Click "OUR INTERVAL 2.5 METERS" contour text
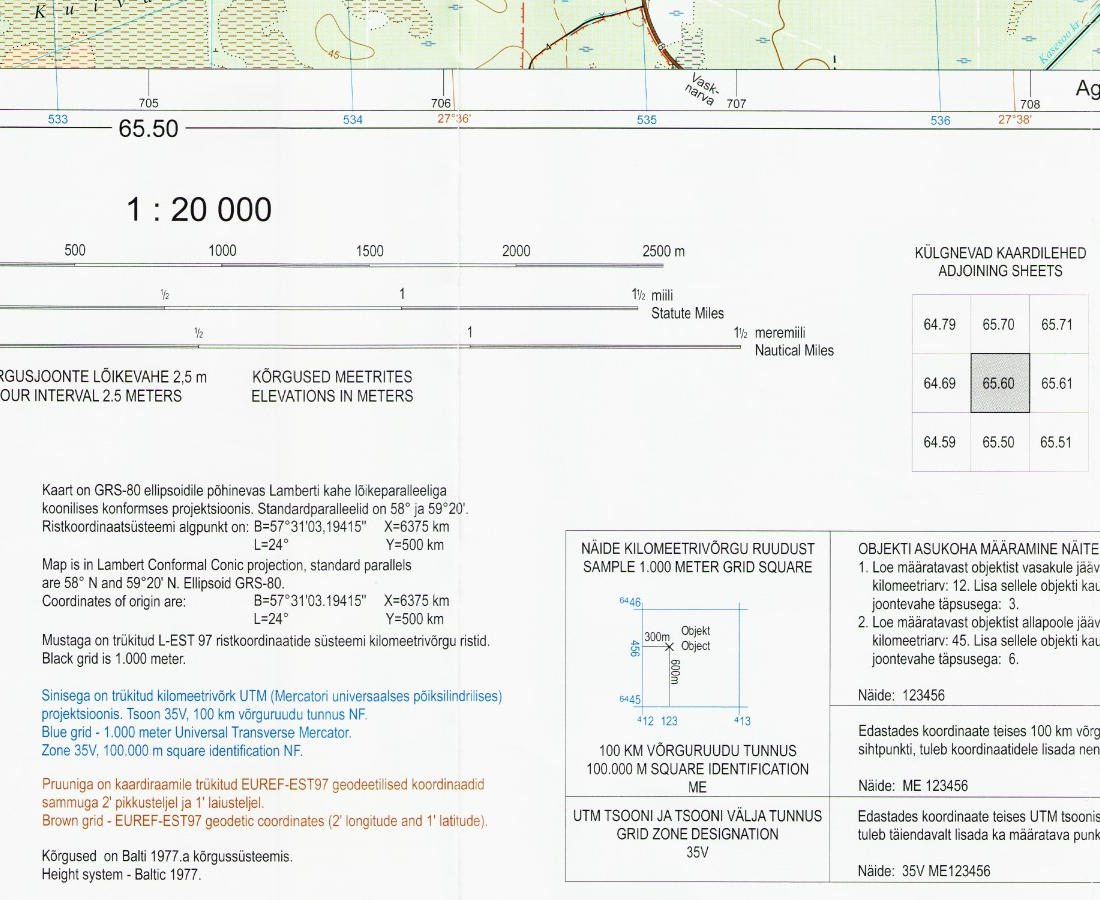 point(91,396)
